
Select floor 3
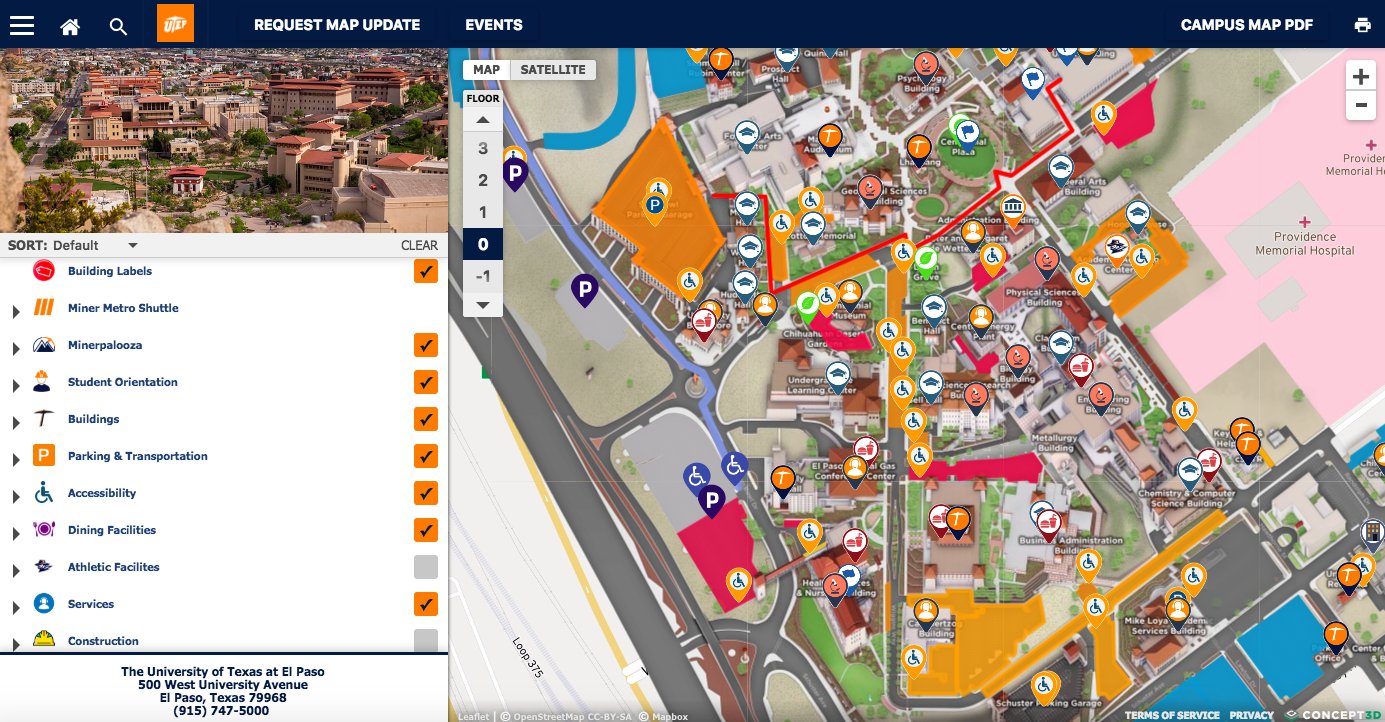point(483,149)
